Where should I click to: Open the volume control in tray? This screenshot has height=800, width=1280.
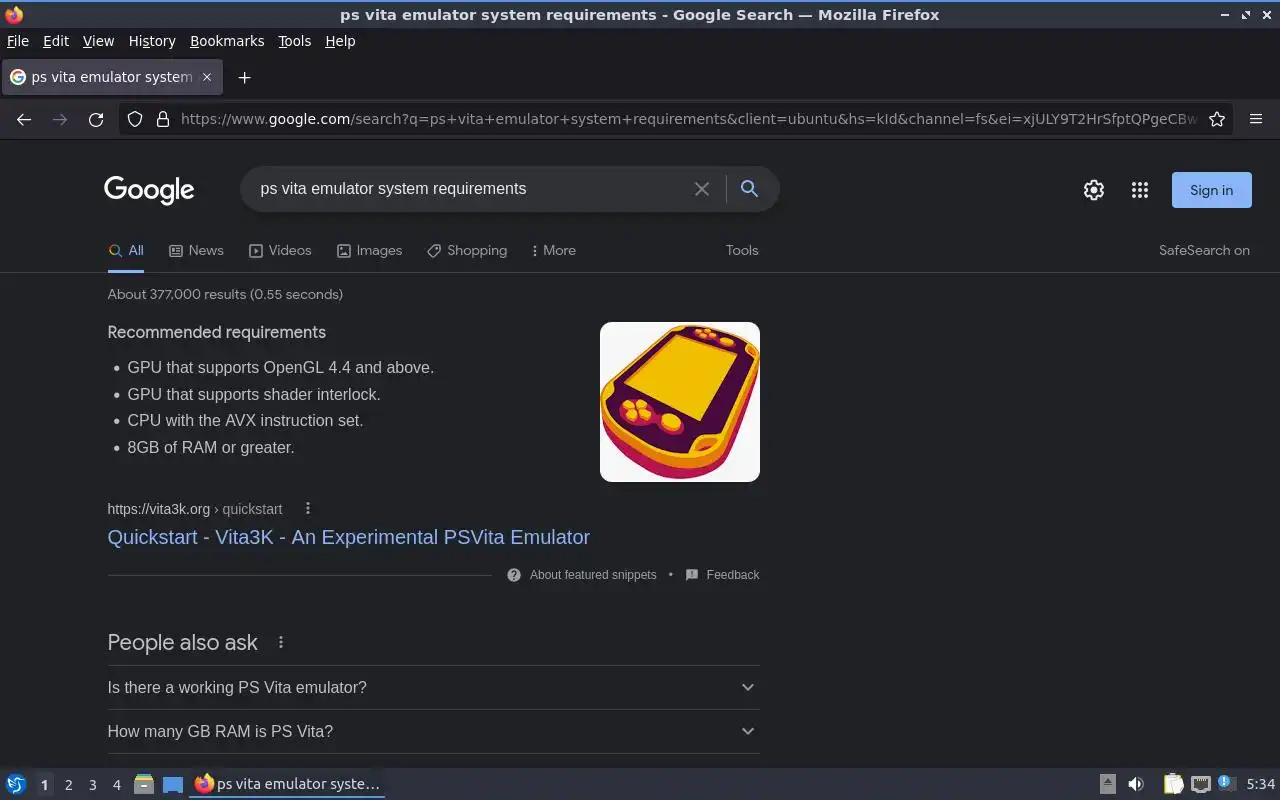point(1136,784)
